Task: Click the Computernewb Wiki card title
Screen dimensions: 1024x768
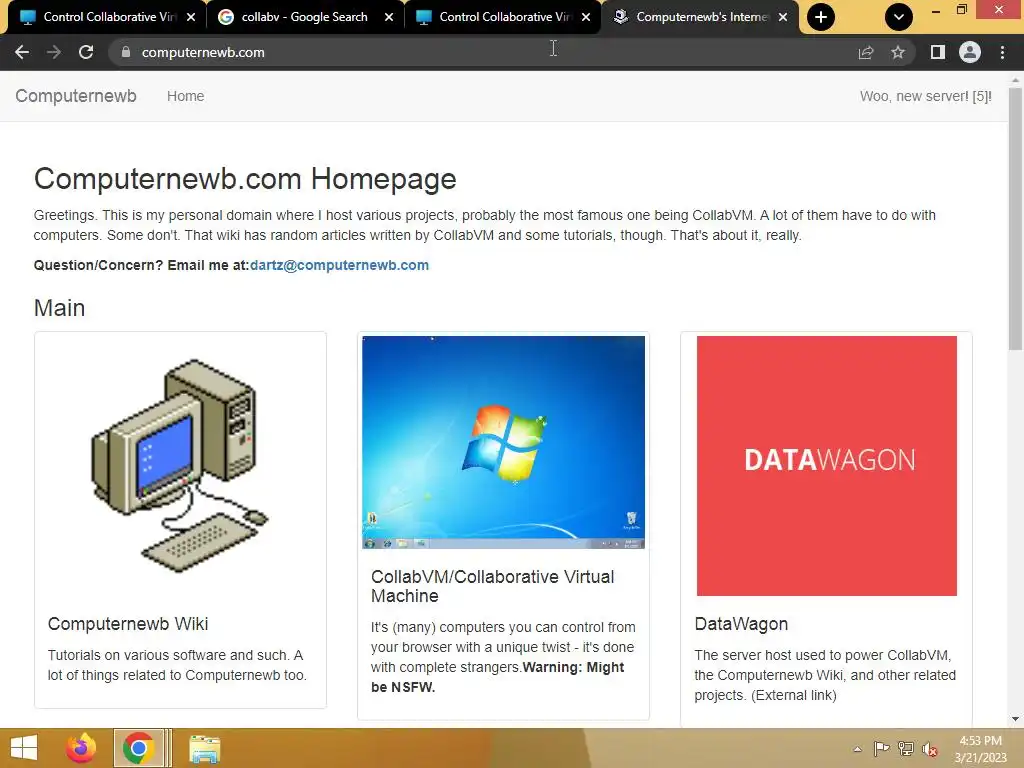Action: pos(128,624)
